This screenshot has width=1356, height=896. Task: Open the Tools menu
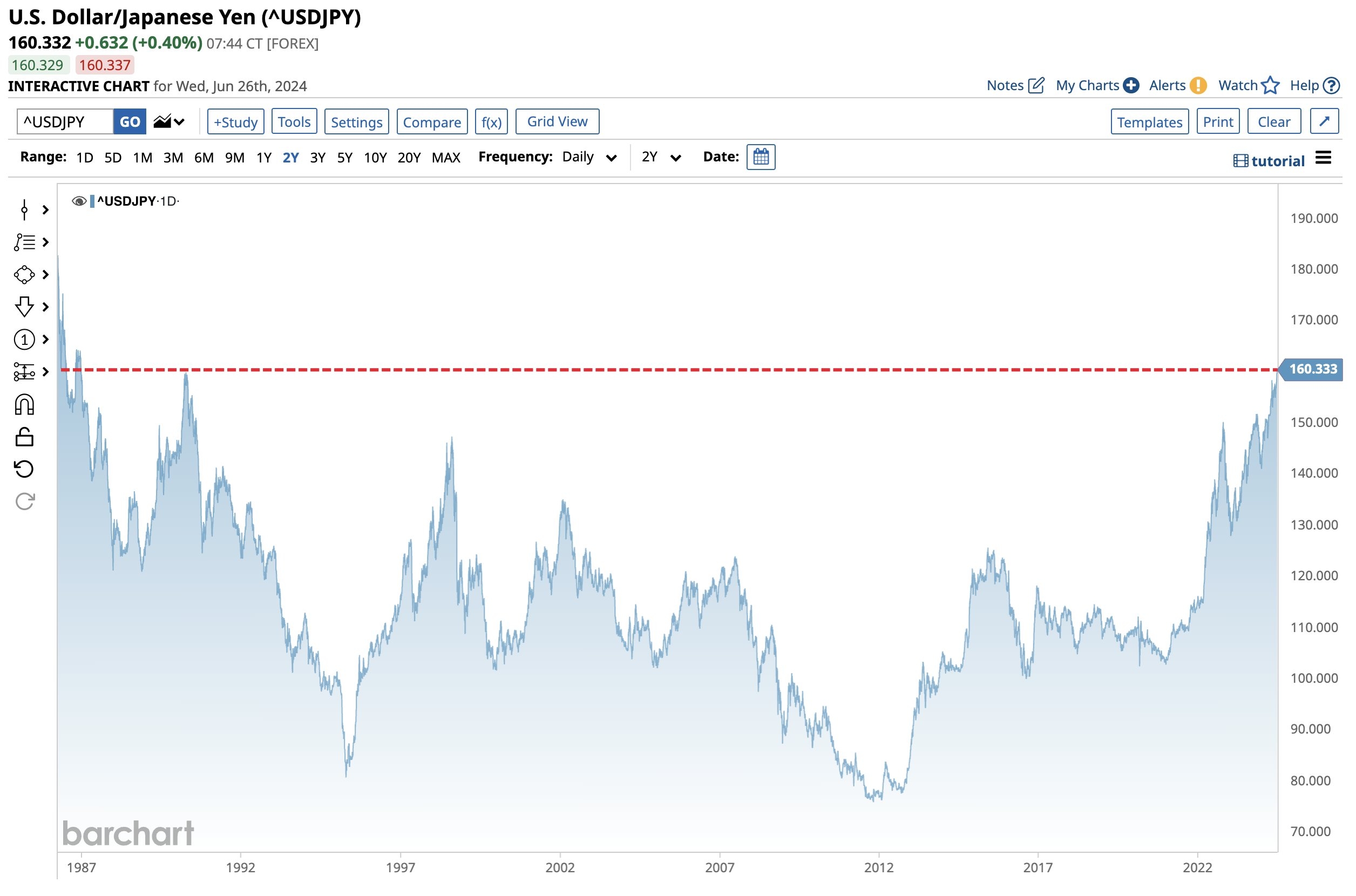click(x=294, y=121)
